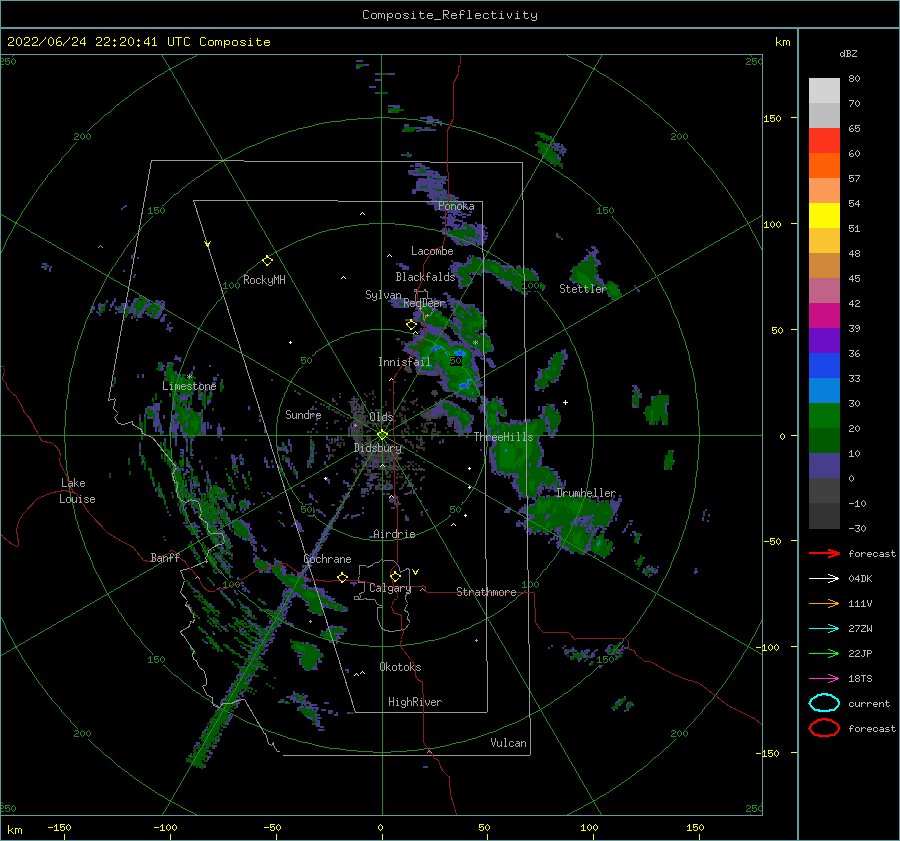Click the Banff city label
The image size is (900, 841).
pyautogui.click(x=165, y=558)
